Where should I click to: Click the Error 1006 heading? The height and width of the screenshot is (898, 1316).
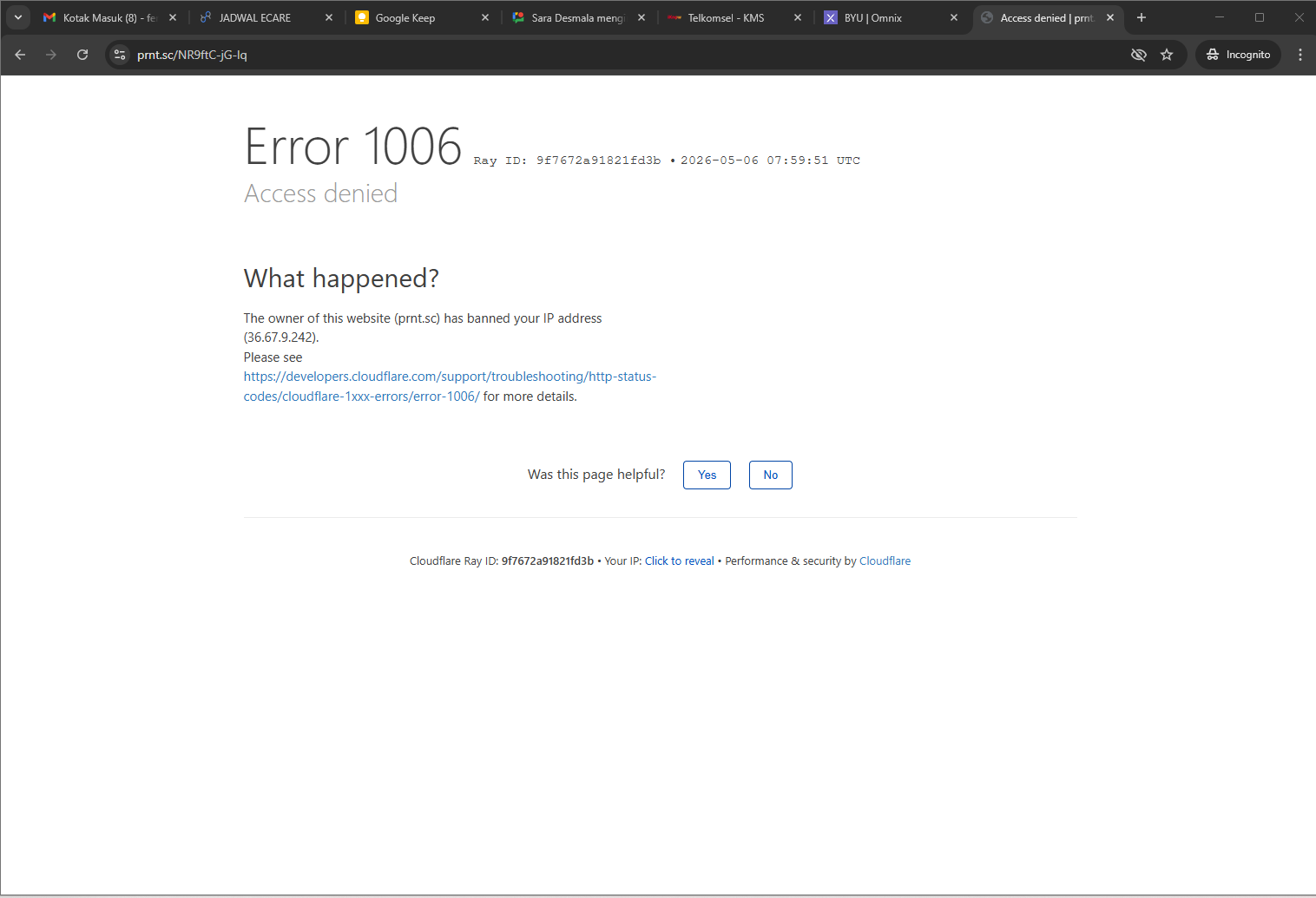(x=353, y=146)
